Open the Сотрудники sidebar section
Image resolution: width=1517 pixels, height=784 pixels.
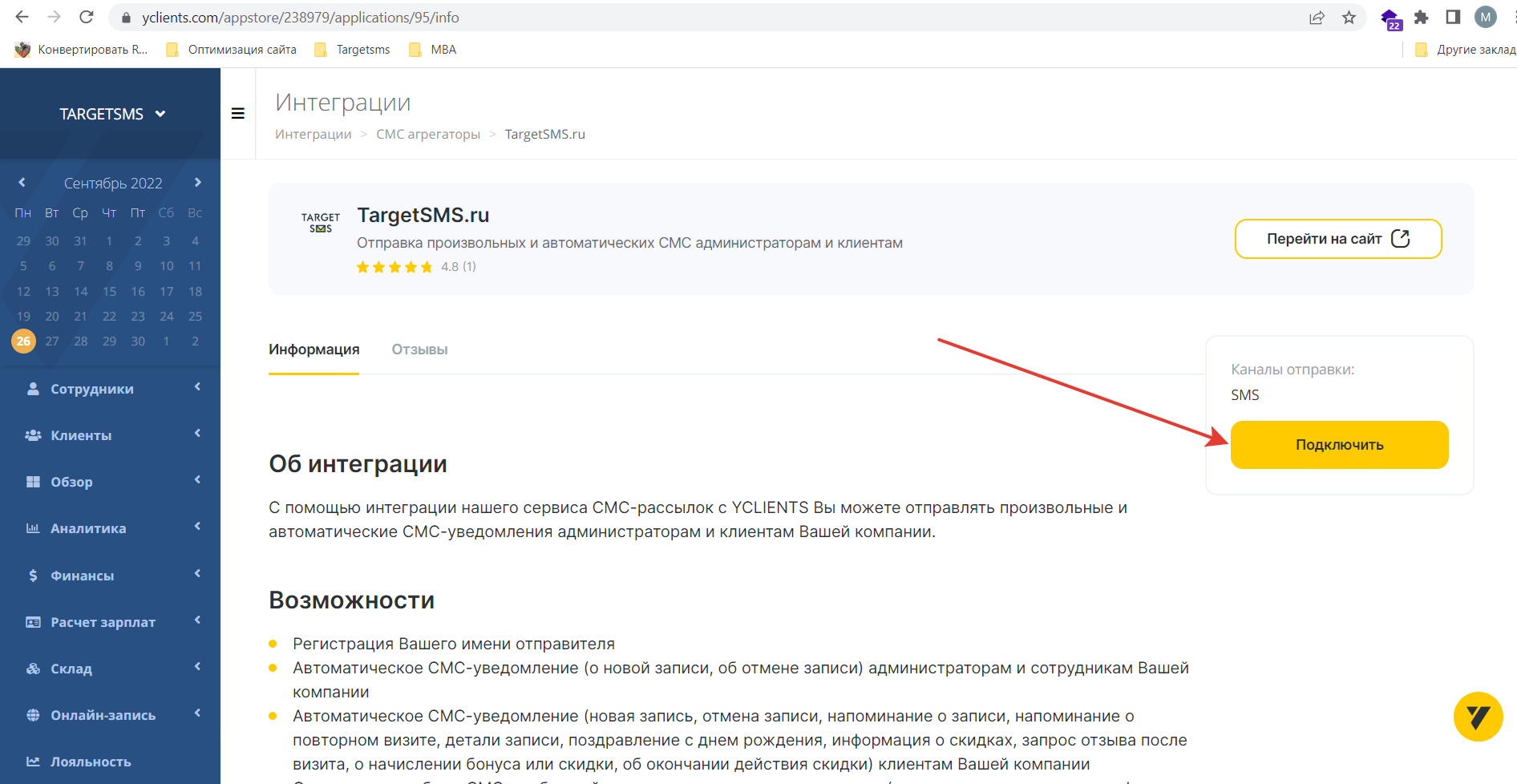point(110,389)
